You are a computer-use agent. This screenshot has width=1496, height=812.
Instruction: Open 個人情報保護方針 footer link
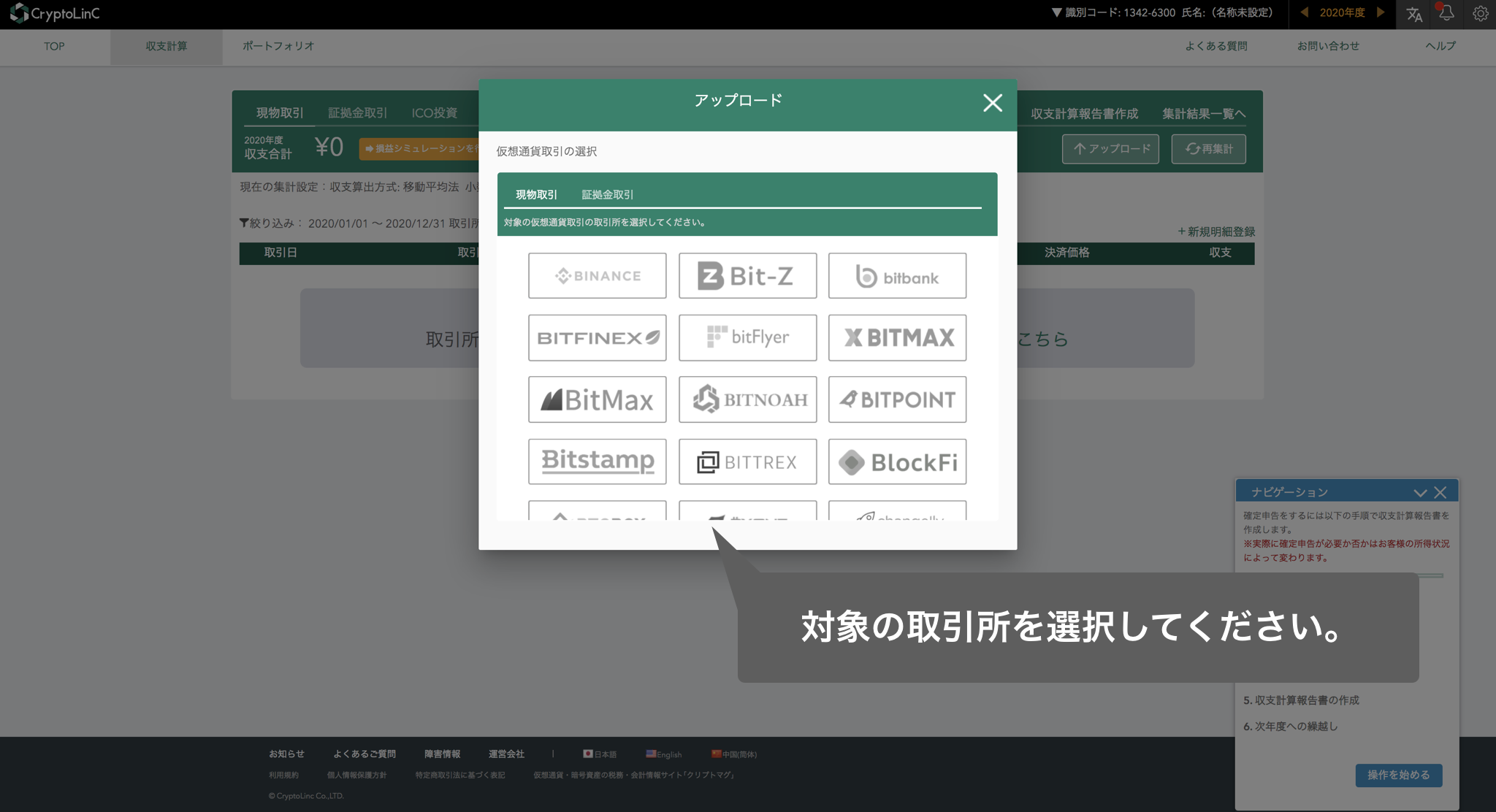(356, 775)
